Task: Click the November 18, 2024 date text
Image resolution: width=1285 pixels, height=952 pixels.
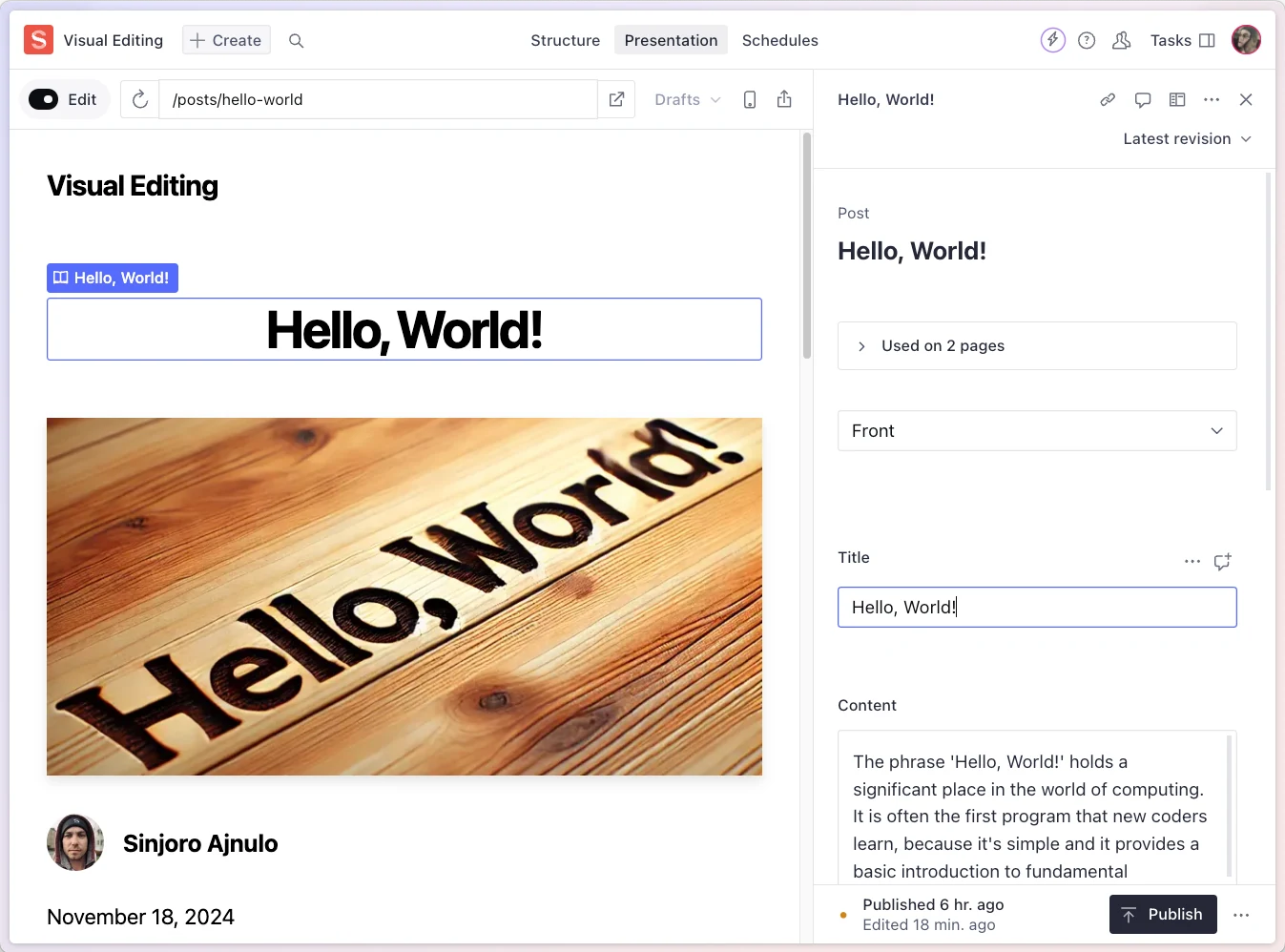Action: 140,917
